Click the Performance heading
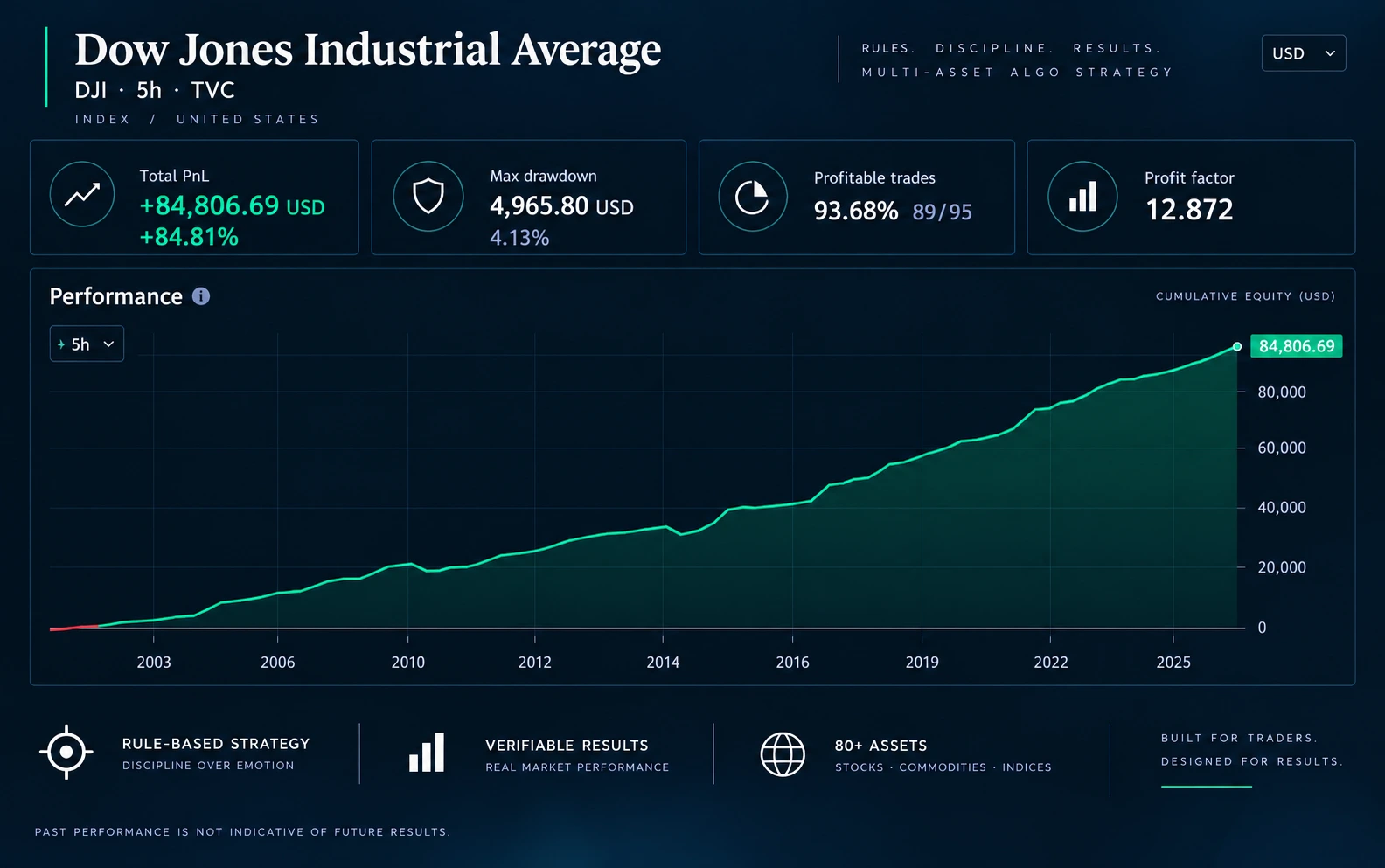Viewport: 1385px width, 868px height. [x=116, y=296]
